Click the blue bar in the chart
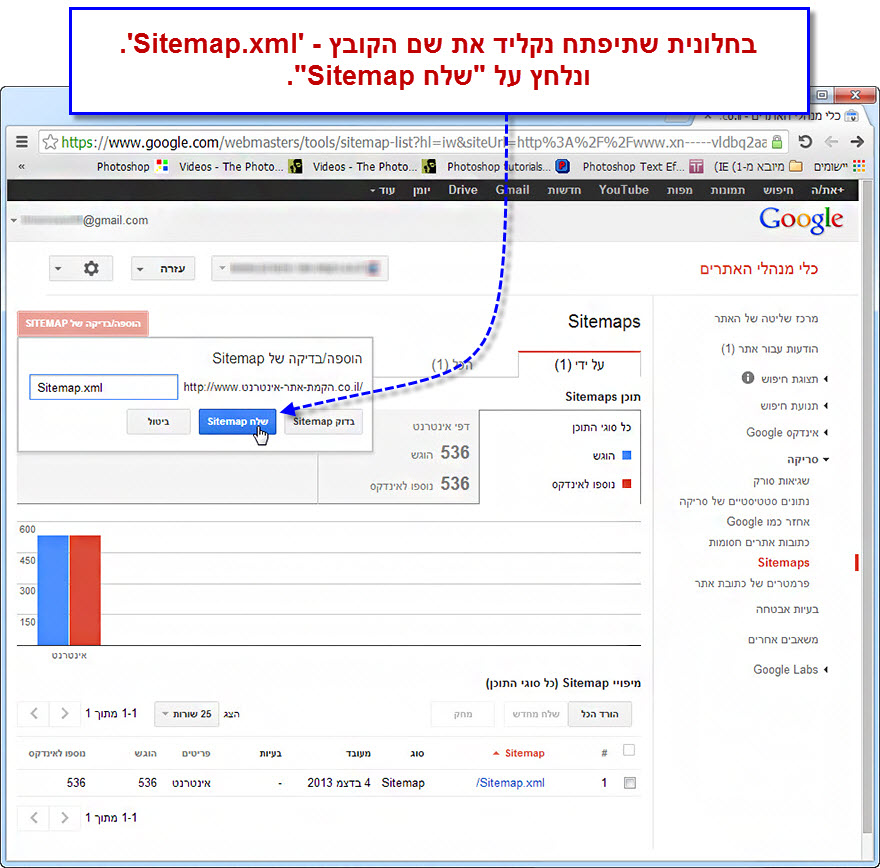Image resolution: width=880 pixels, height=868 pixels. [53, 590]
